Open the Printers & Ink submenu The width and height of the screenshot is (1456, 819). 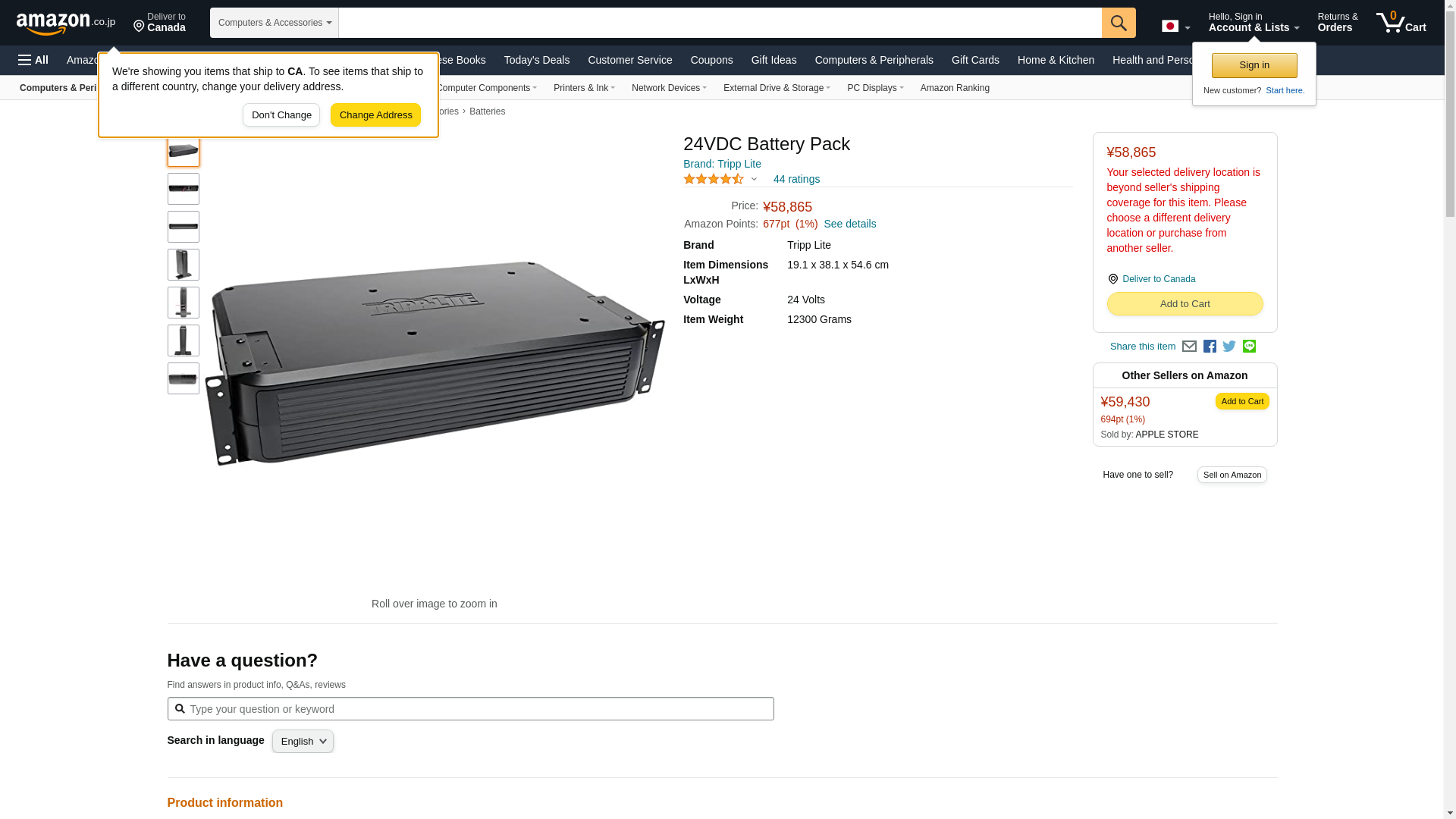584,88
